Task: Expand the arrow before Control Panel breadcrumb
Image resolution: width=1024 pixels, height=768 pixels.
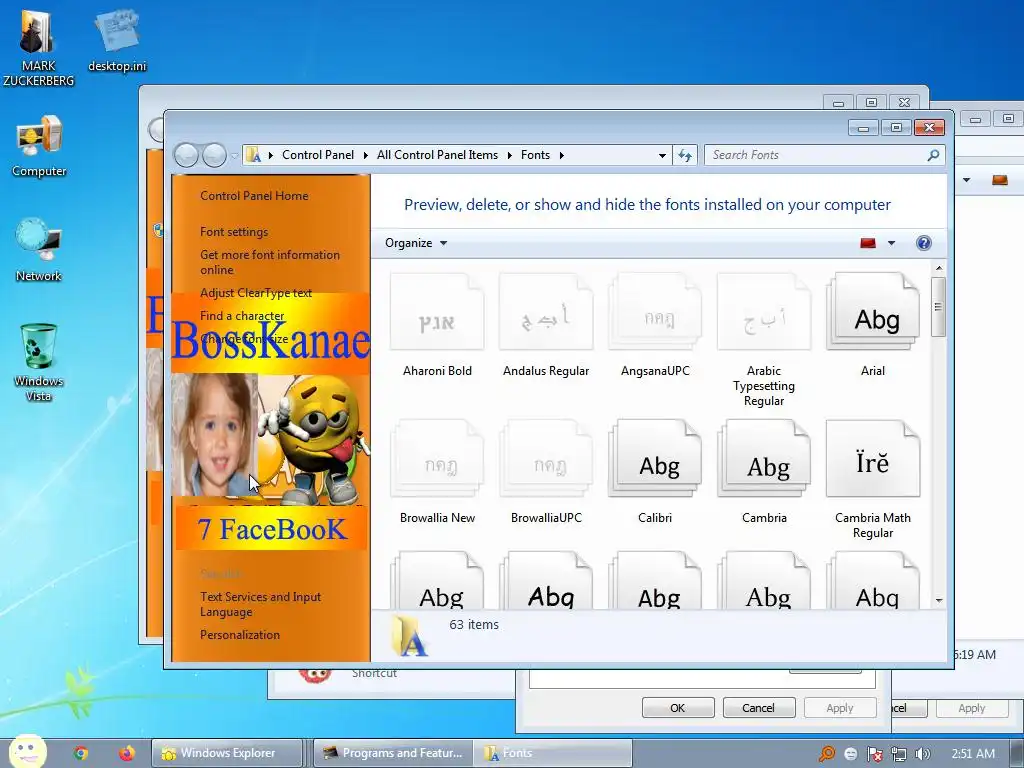Action: tap(270, 155)
